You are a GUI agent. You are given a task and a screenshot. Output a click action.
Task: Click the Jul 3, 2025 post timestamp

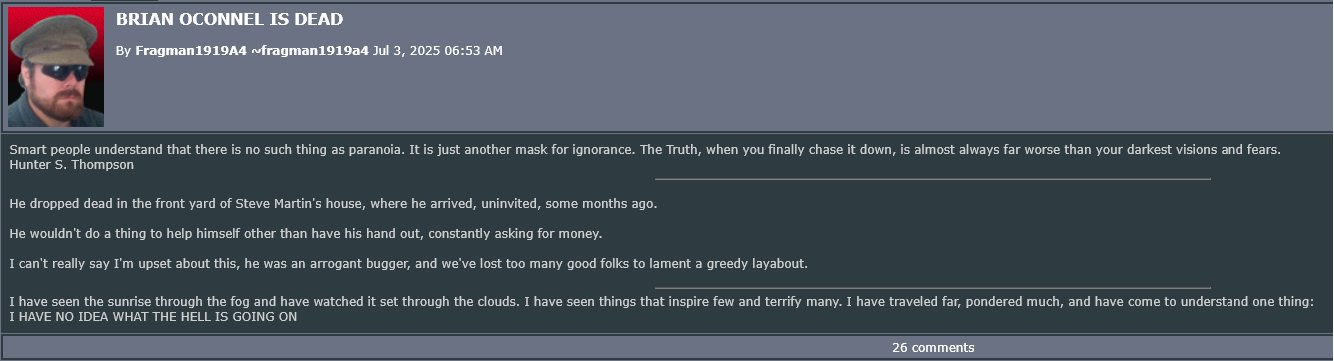click(x=437, y=50)
